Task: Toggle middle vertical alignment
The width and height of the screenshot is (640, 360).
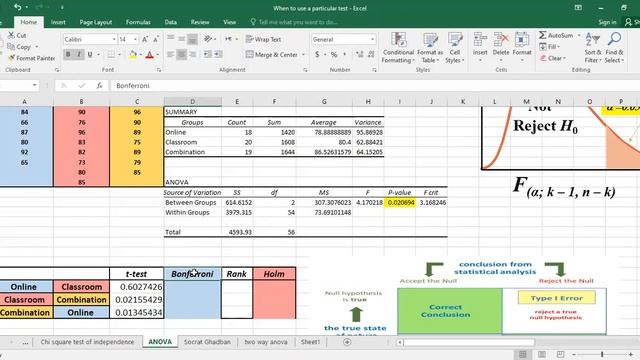Action: click(x=181, y=39)
